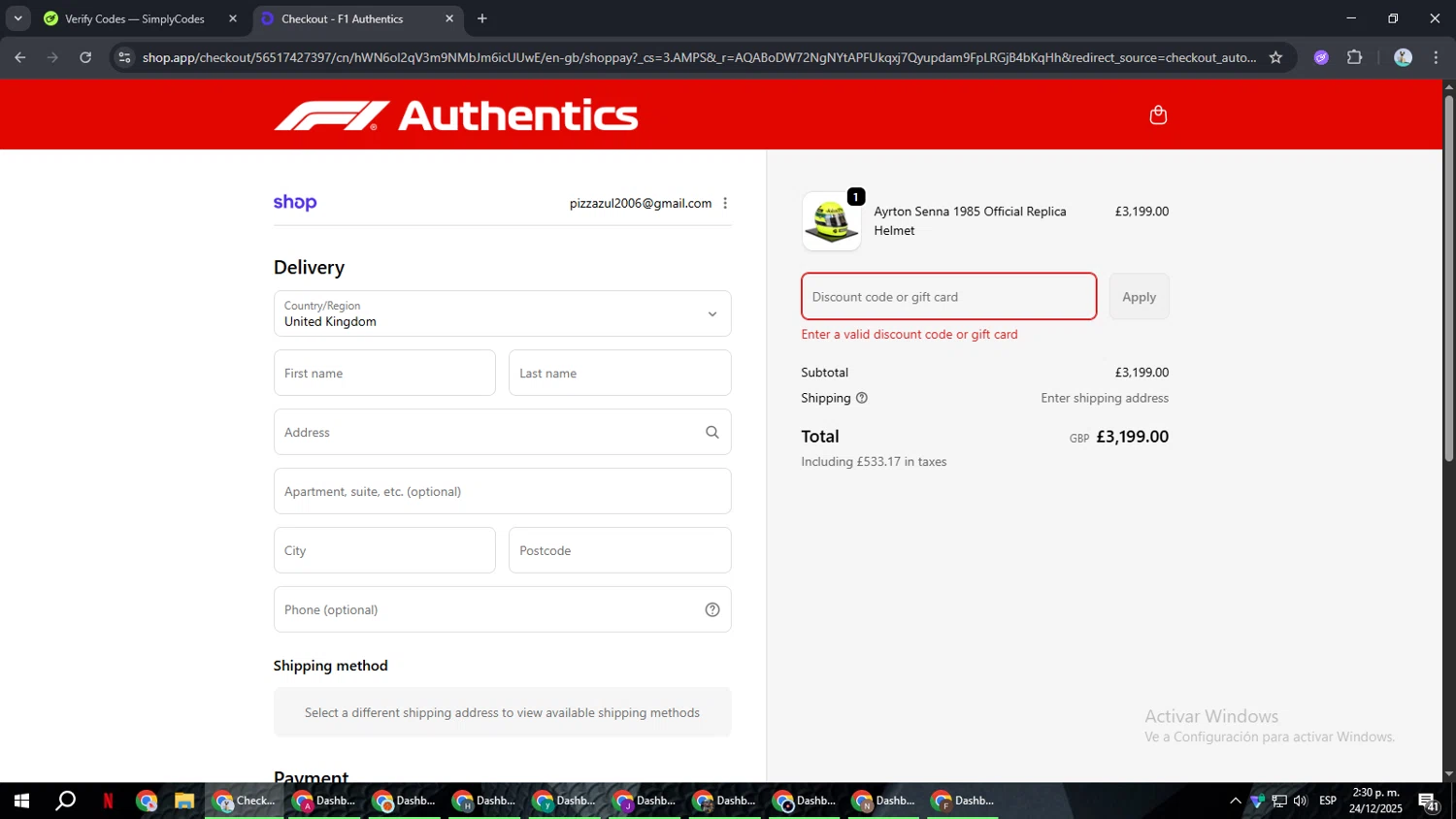The image size is (1456, 819).
Task: Click the Shop Pay logo
Action: pos(295,202)
